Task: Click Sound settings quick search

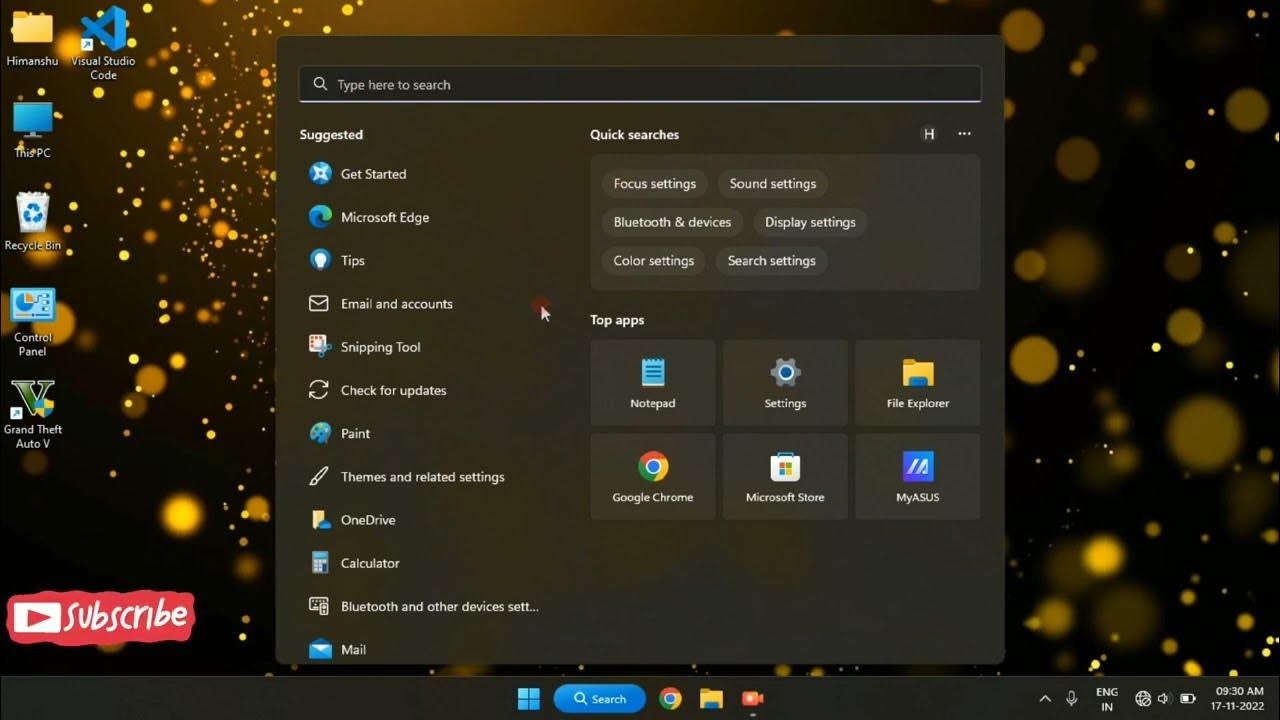Action: 773,184
